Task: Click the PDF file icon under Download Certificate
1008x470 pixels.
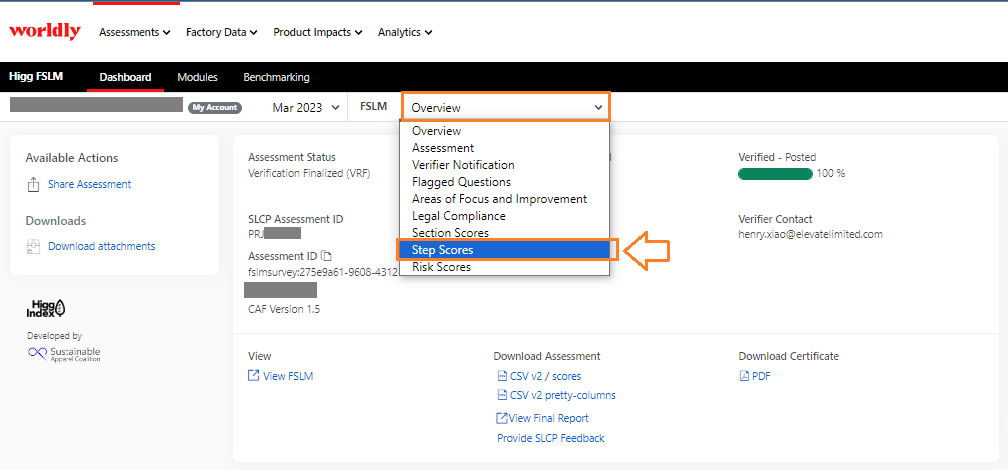Action: pos(744,376)
